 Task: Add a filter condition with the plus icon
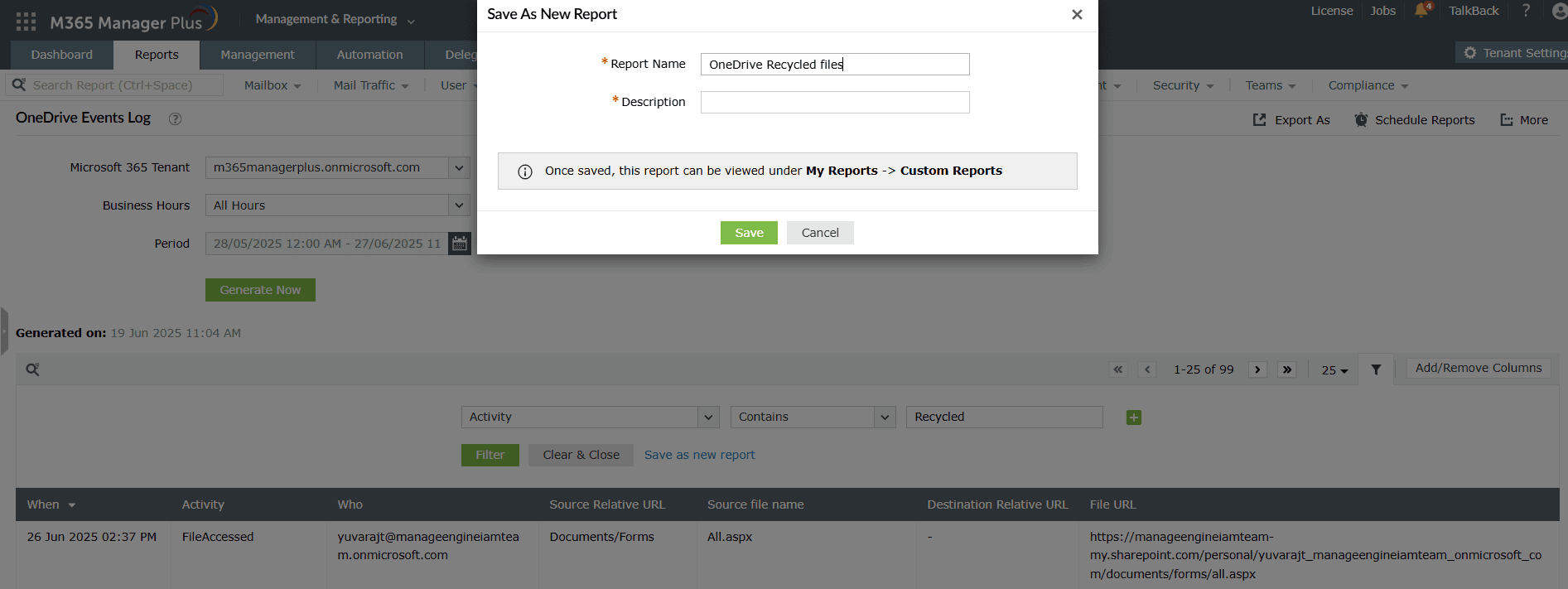pyautogui.click(x=1134, y=418)
